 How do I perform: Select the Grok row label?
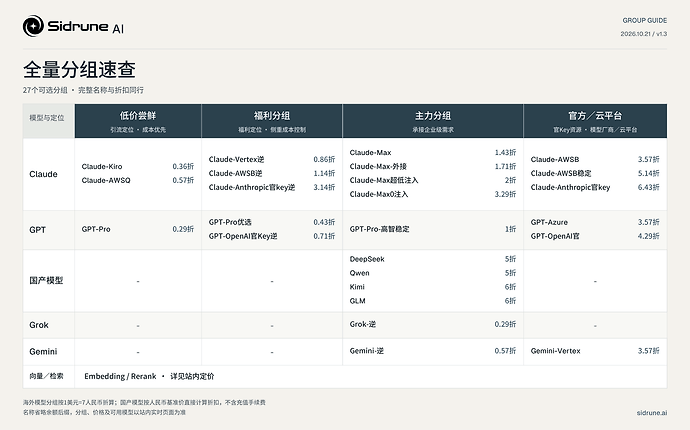click(x=39, y=325)
